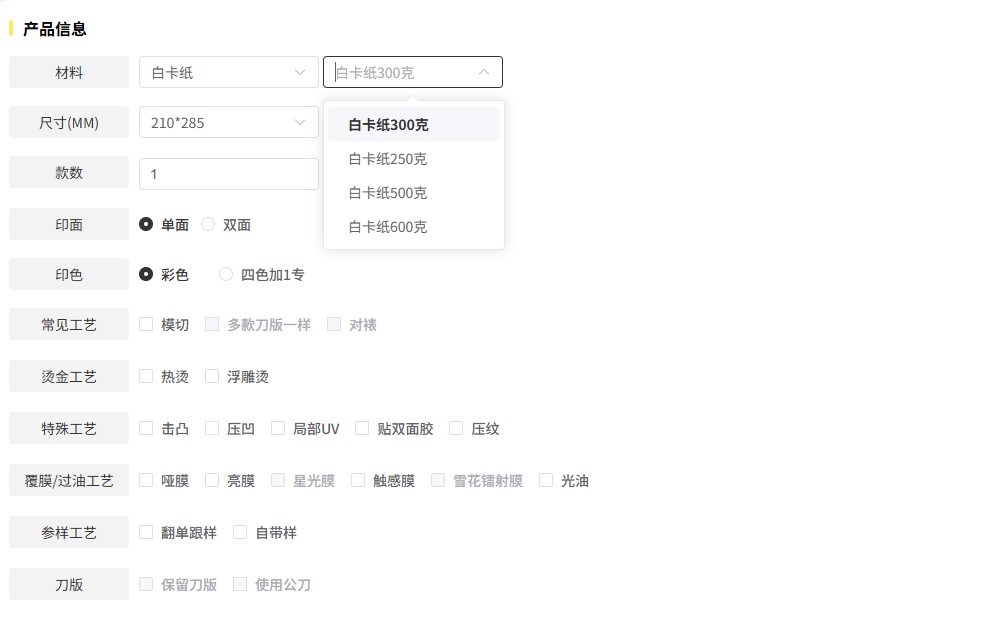
Task: Switch print color to 四色加1专
Action: click(226, 274)
